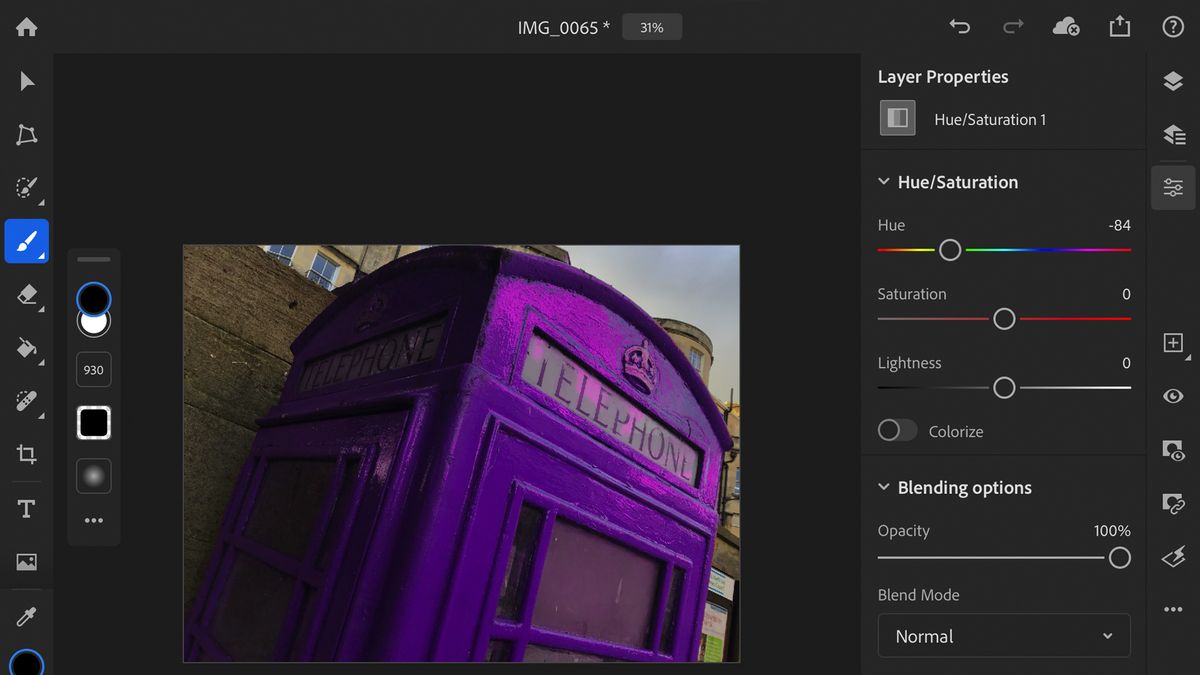Collapse the Blending options section
The image size is (1200, 675).
(x=883, y=487)
